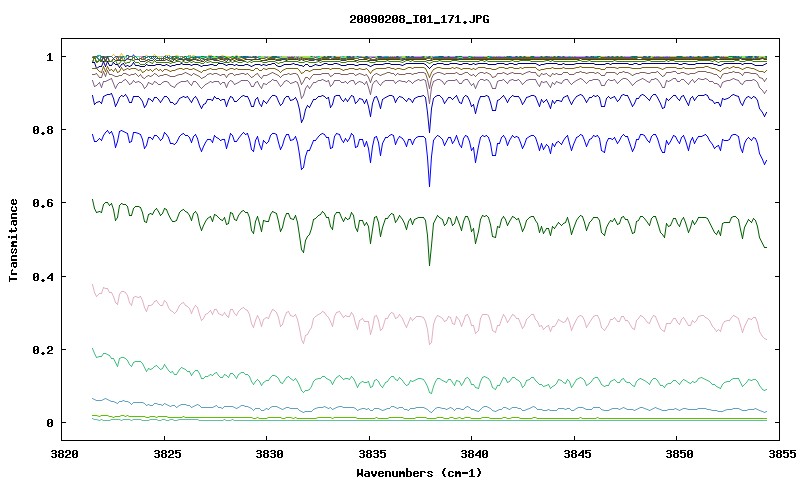Click the x-axis tick label 3840
This screenshot has width=800, height=480.
(x=474, y=453)
